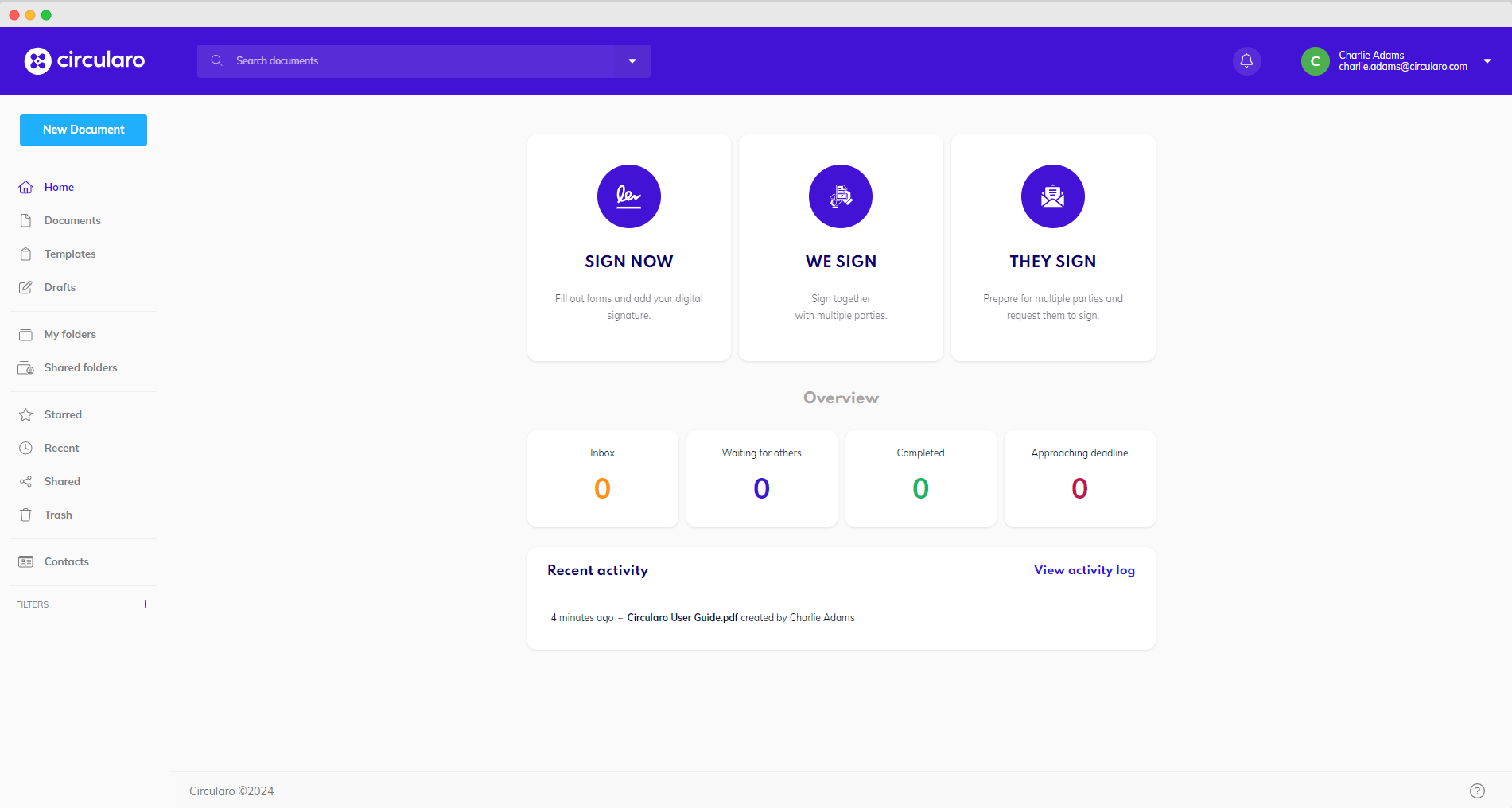Click the search magnifier icon

[x=216, y=61]
